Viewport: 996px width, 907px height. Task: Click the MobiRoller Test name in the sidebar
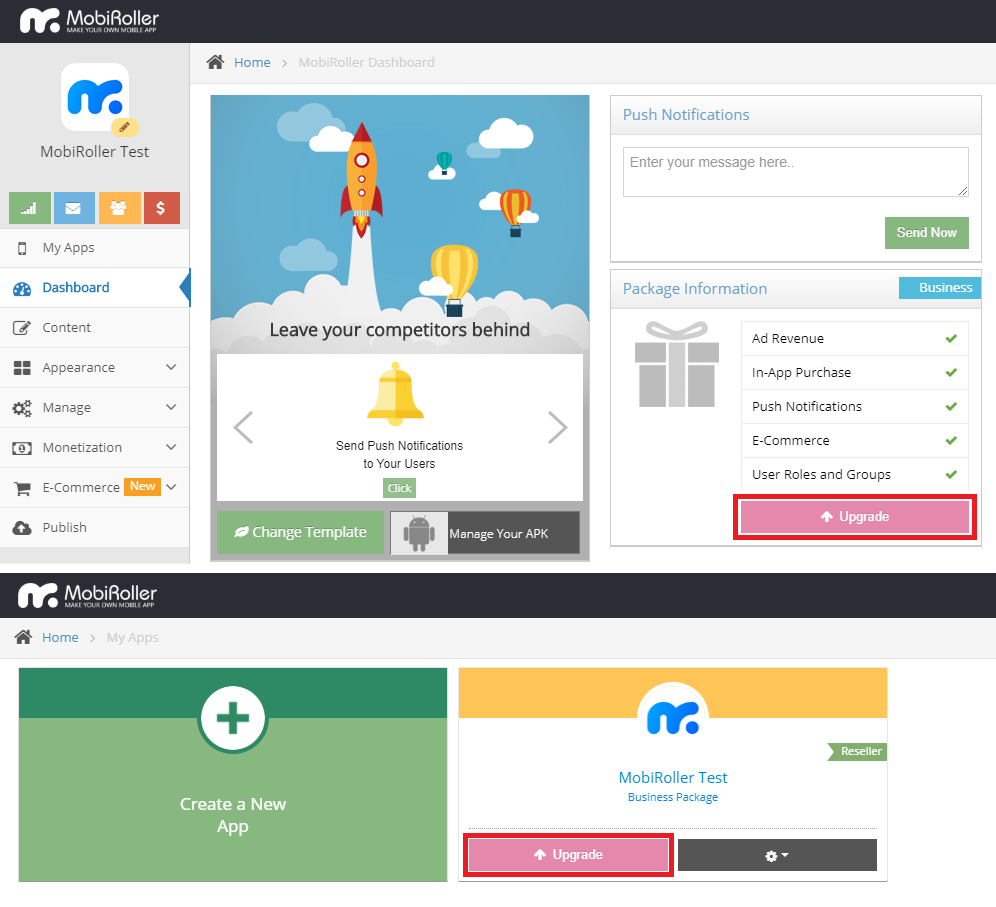click(x=95, y=152)
